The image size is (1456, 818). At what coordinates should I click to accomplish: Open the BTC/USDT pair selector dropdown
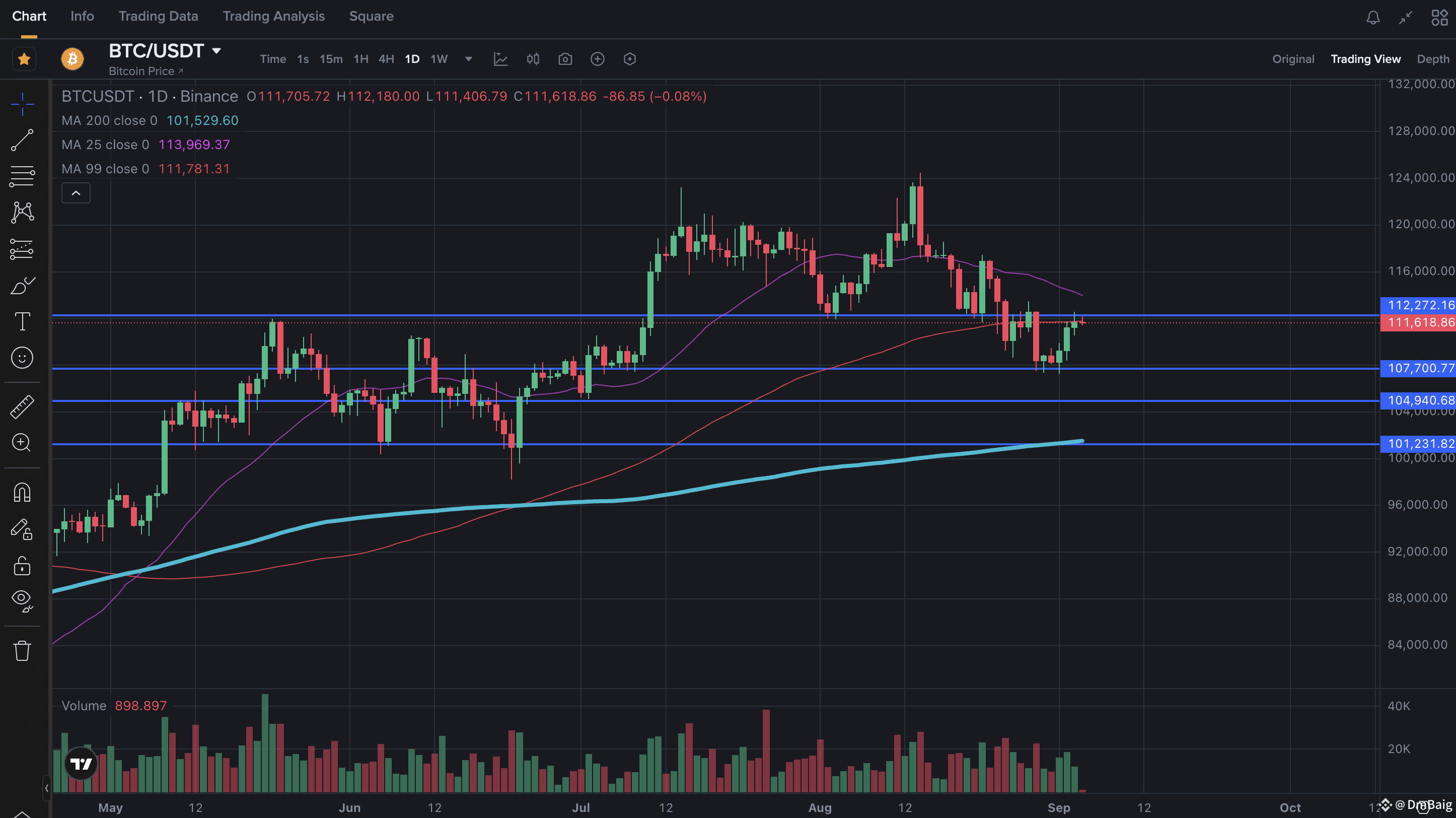216,51
